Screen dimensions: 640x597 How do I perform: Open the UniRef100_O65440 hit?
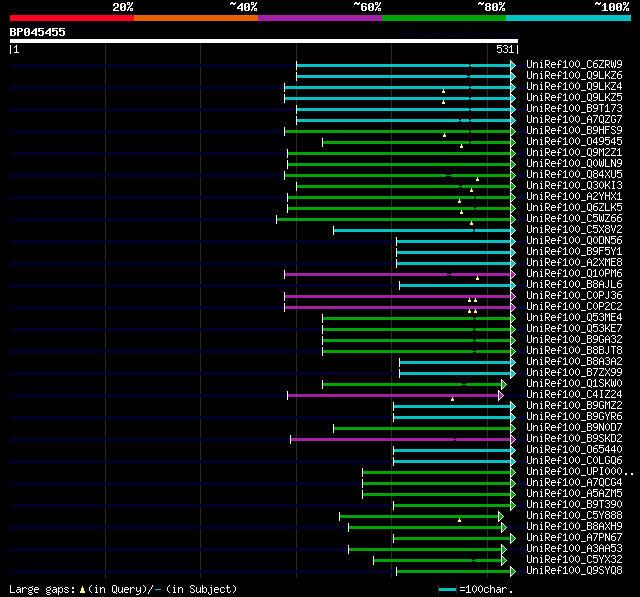tap(574, 450)
